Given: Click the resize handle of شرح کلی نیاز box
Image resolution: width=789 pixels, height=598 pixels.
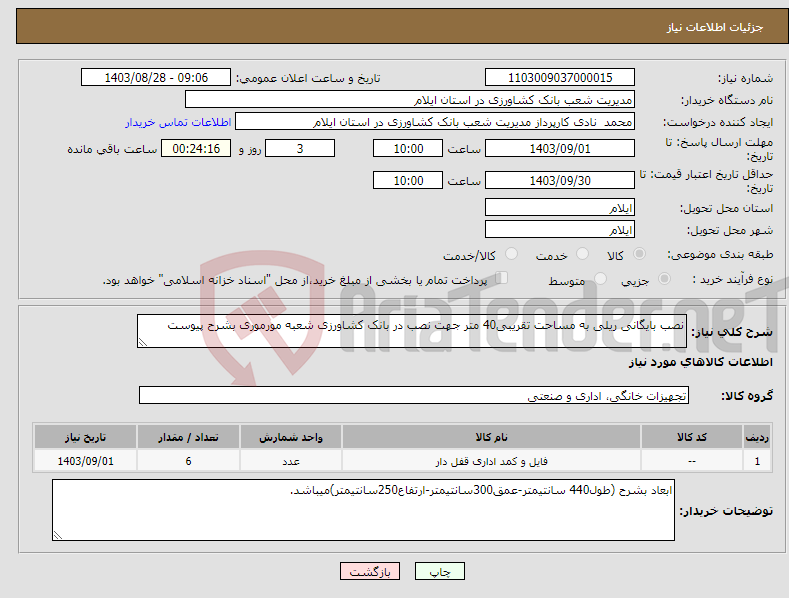Looking at the screenshot, I should pyautogui.click(x=143, y=342).
